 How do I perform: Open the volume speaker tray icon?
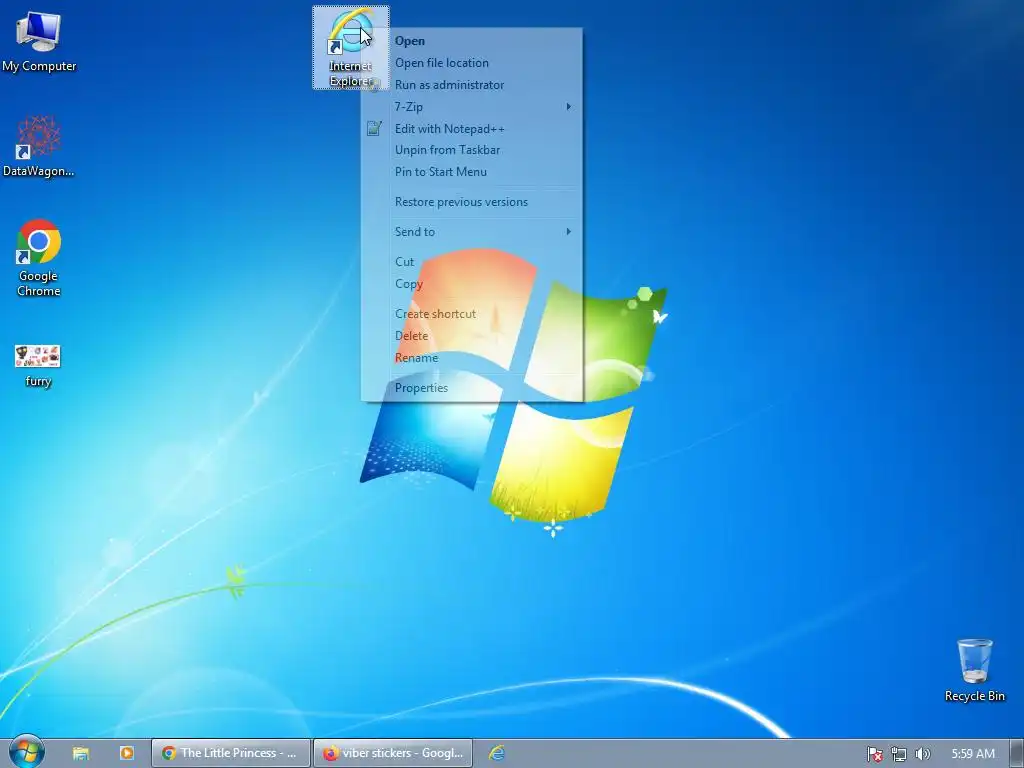click(923, 754)
